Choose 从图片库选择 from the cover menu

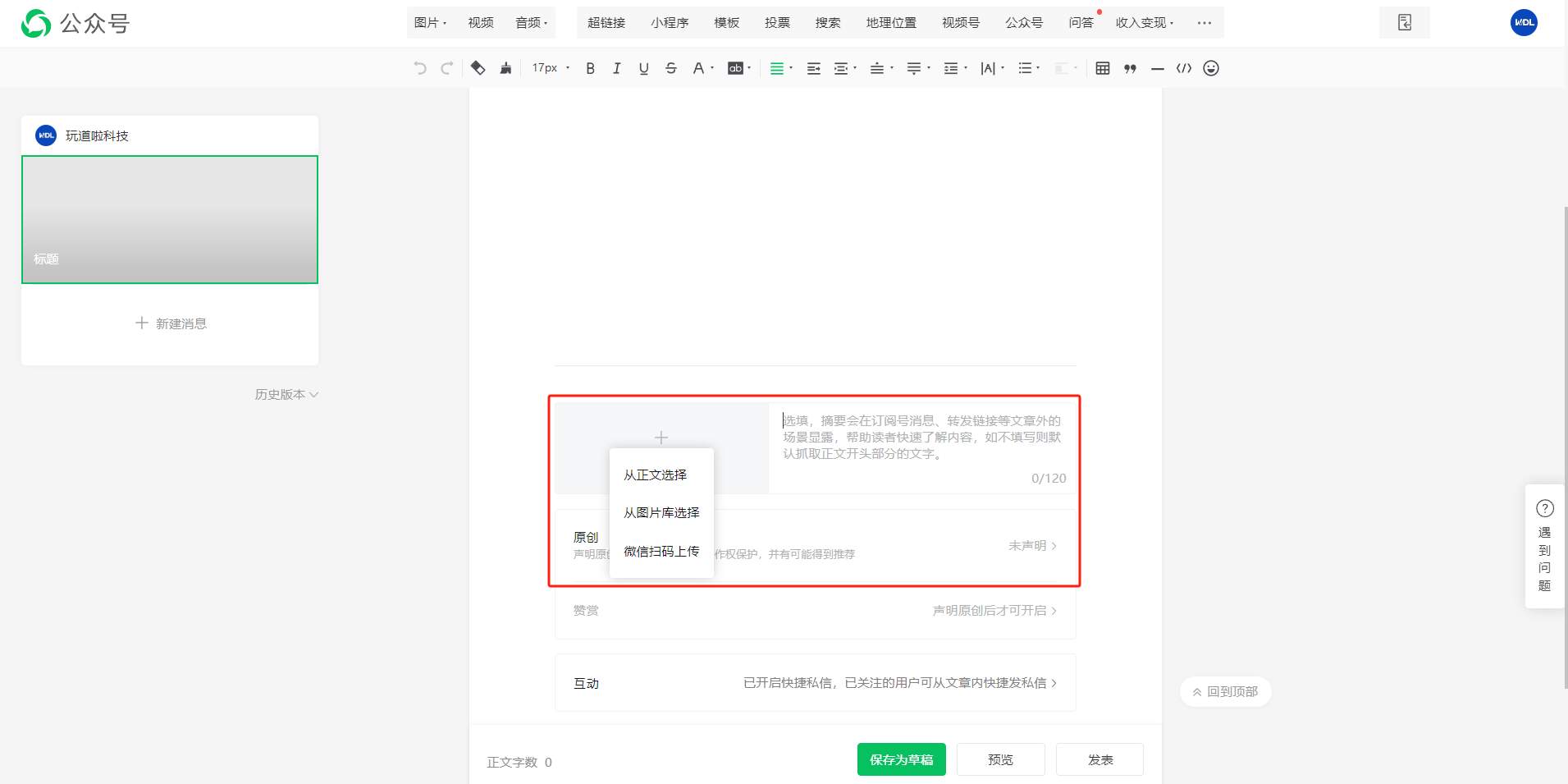click(661, 512)
